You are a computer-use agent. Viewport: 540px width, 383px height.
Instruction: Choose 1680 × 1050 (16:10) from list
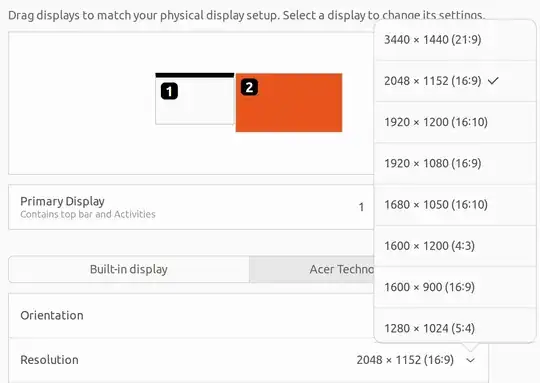coord(455,205)
